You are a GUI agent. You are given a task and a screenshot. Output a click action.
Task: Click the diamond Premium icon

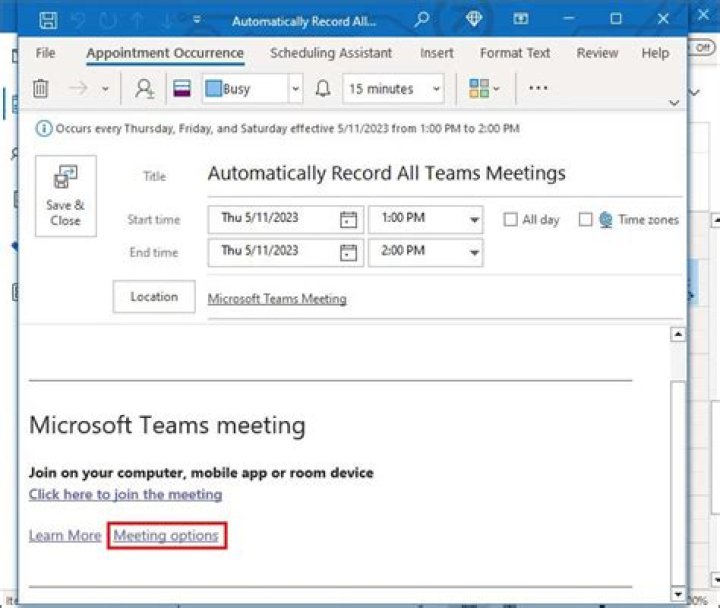(474, 19)
